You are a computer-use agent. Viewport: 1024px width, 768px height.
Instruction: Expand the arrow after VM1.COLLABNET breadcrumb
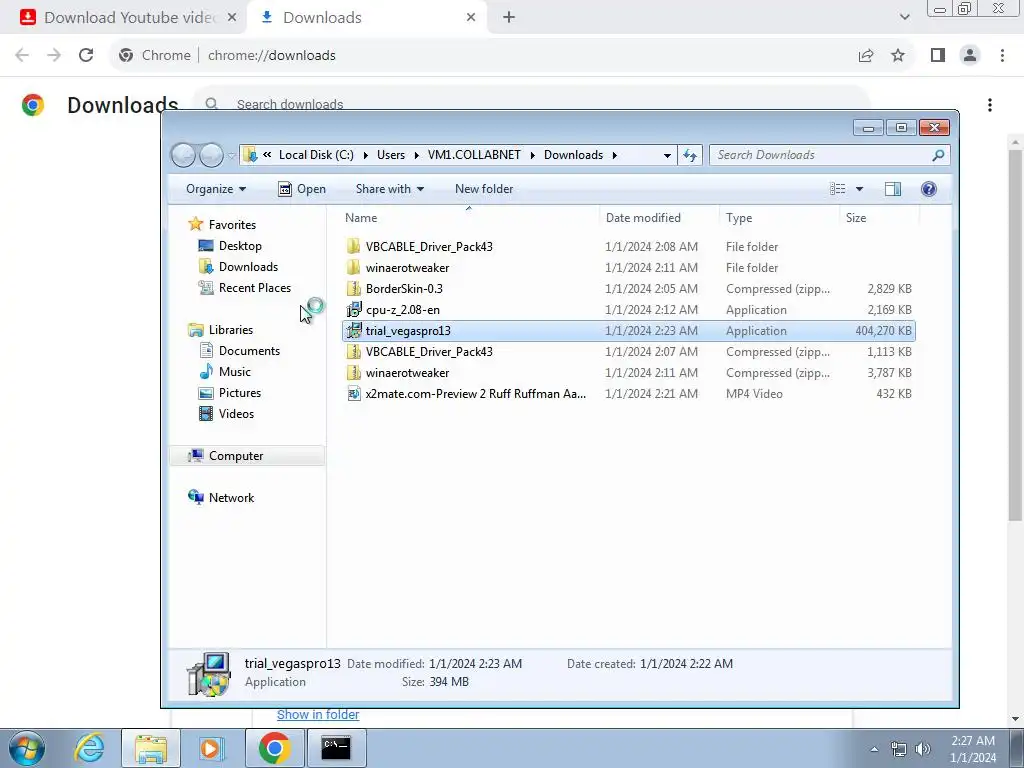pos(532,155)
